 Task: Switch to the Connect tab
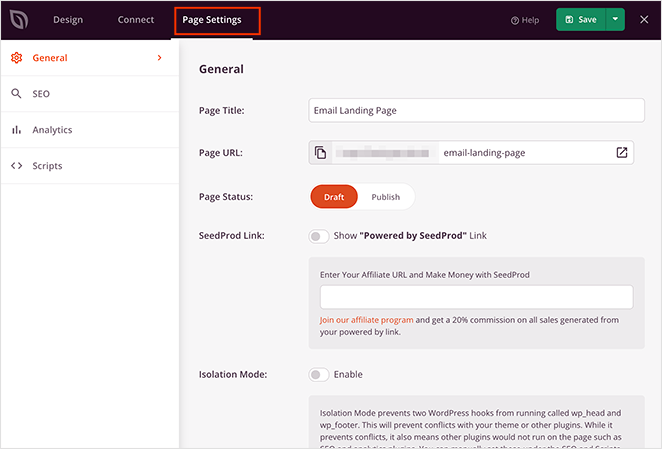[136, 19]
